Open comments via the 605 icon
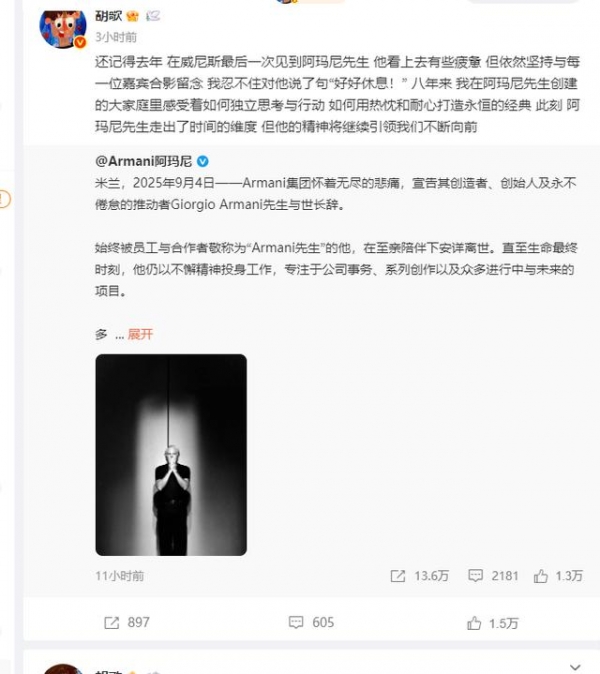 click(296, 622)
